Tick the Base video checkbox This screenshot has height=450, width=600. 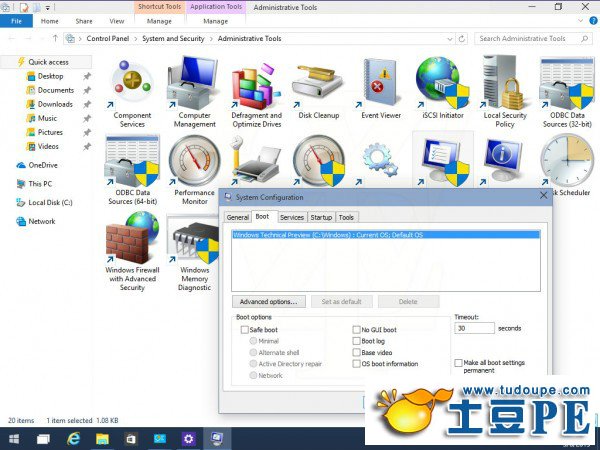click(x=356, y=352)
